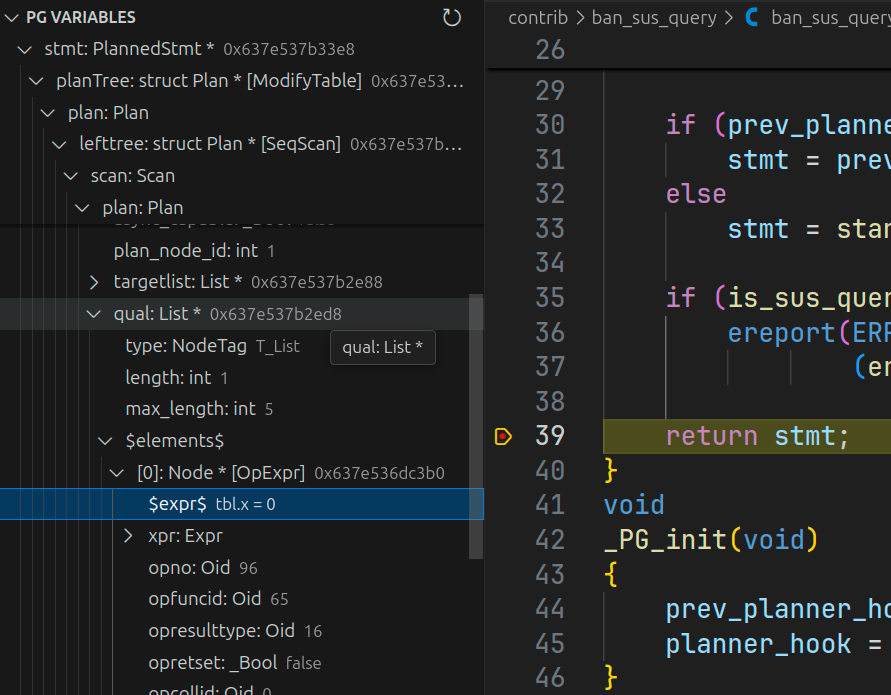This screenshot has width=891, height=695.
Task: Open the ban_sus_query folder breadcrumb
Action: (x=654, y=17)
